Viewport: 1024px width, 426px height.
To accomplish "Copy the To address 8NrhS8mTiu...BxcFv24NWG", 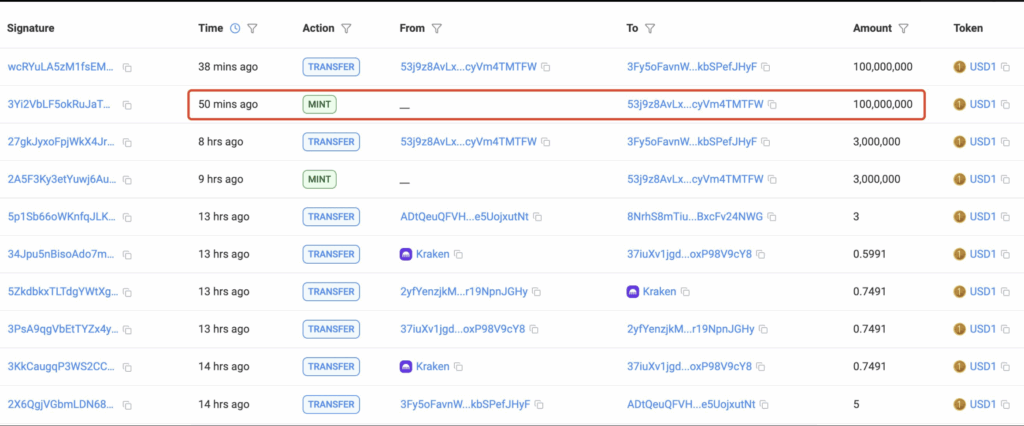I will tap(771, 216).
